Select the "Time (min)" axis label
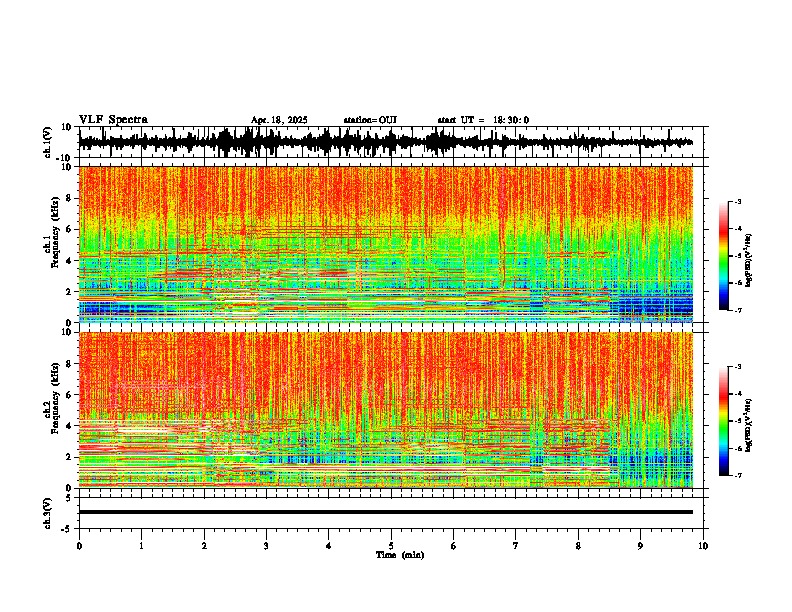This screenshot has width=792, height=612. [x=400, y=555]
